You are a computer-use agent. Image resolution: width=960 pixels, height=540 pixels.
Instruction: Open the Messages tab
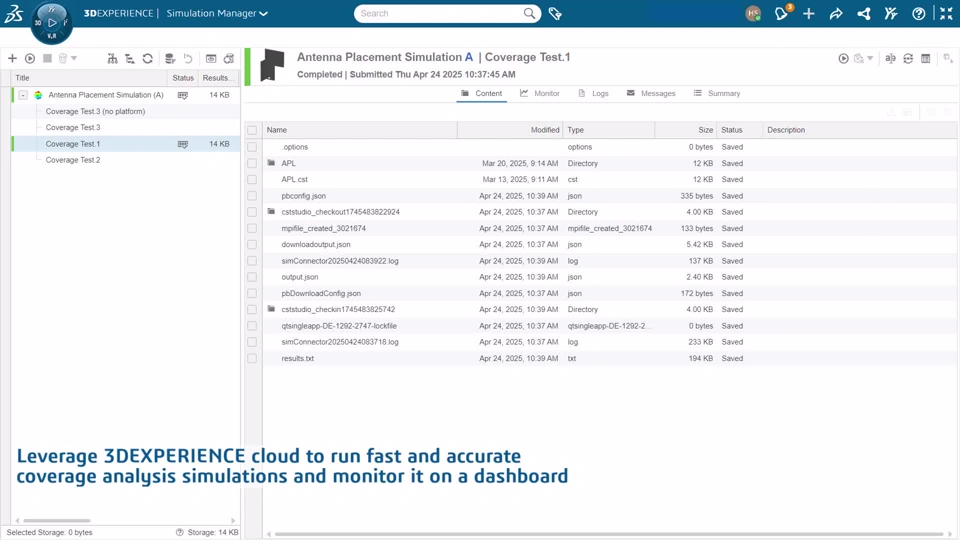point(651,93)
